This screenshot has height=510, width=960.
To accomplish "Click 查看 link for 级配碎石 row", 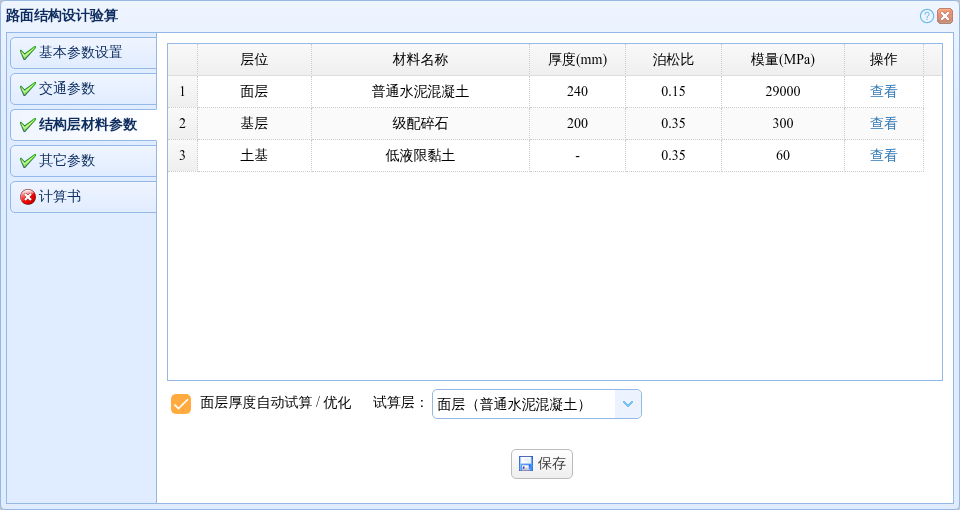I will [883, 124].
